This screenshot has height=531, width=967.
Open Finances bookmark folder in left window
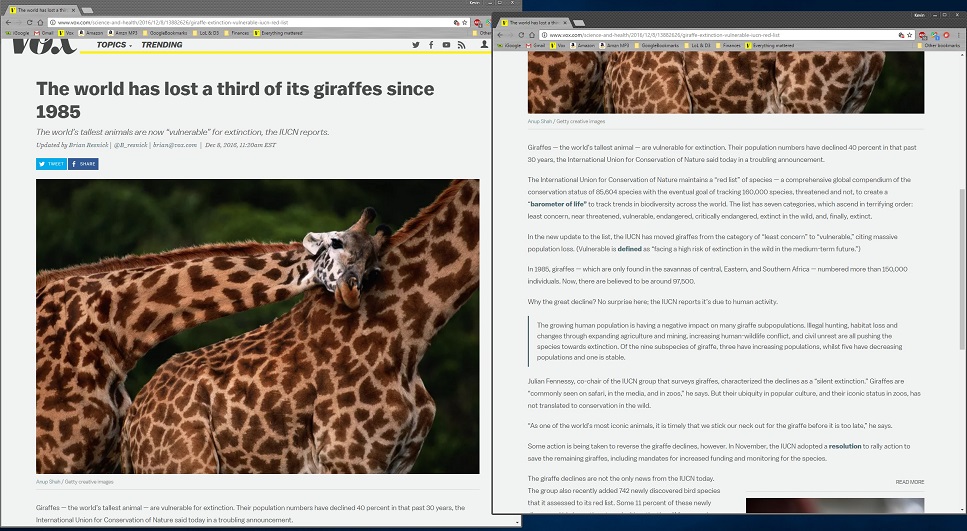[x=240, y=32]
